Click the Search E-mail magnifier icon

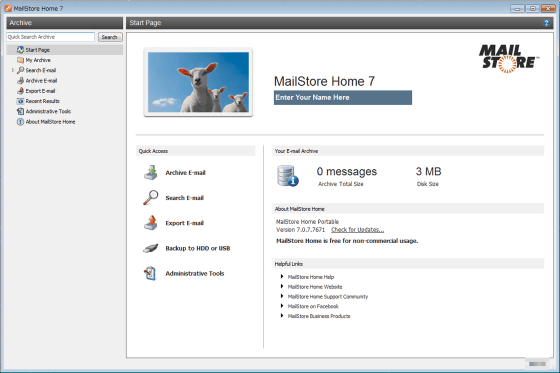(x=151, y=198)
